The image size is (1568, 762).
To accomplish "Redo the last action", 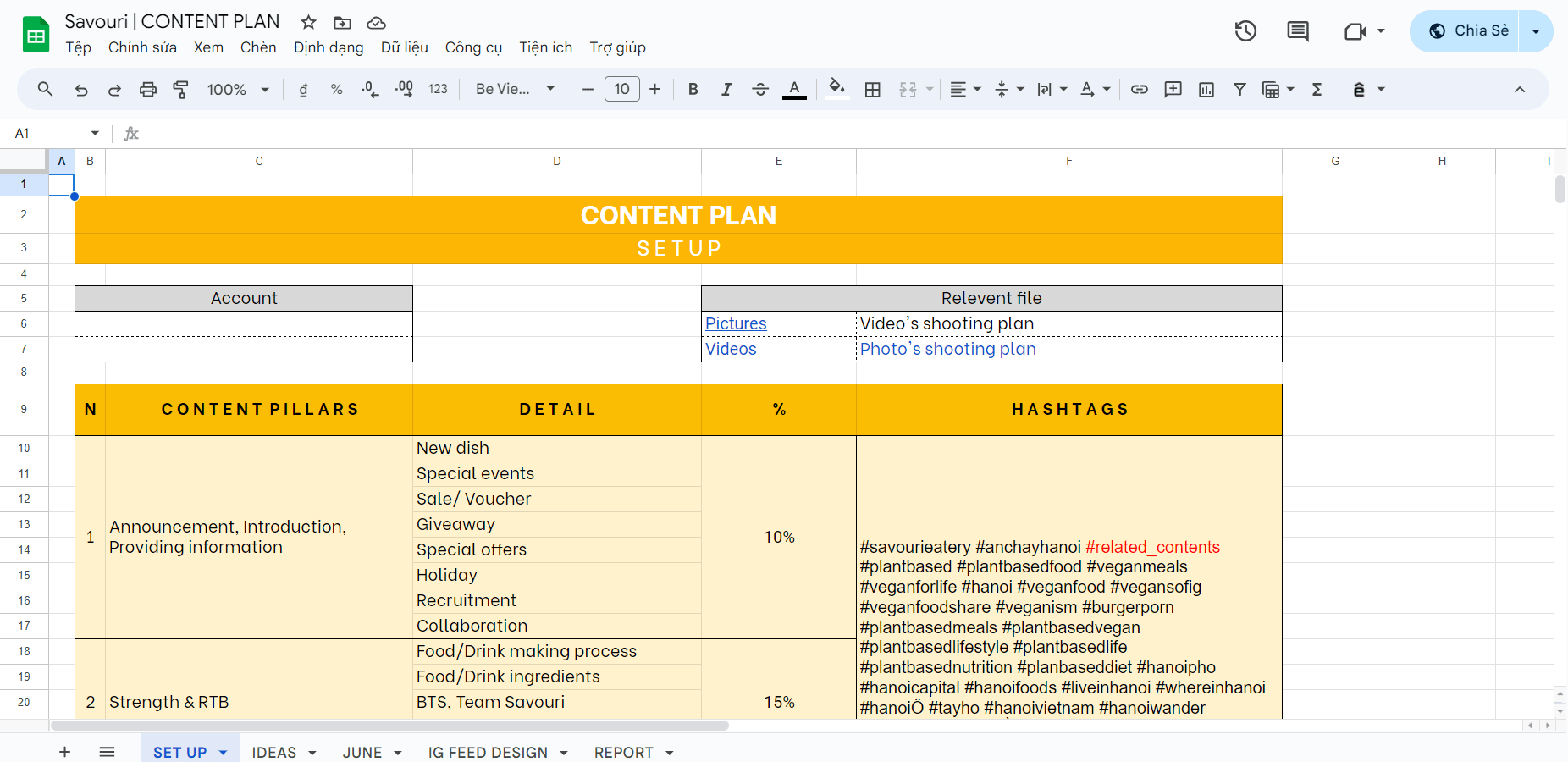I will click(x=114, y=89).
